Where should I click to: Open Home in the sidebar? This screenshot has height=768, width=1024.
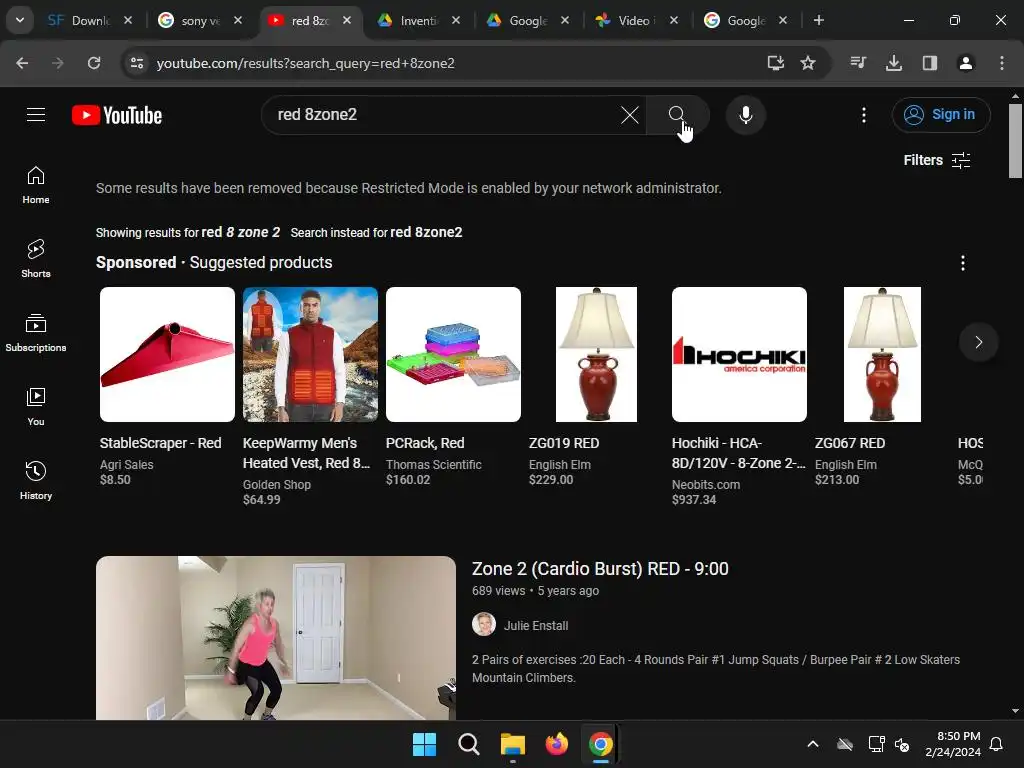36,185
